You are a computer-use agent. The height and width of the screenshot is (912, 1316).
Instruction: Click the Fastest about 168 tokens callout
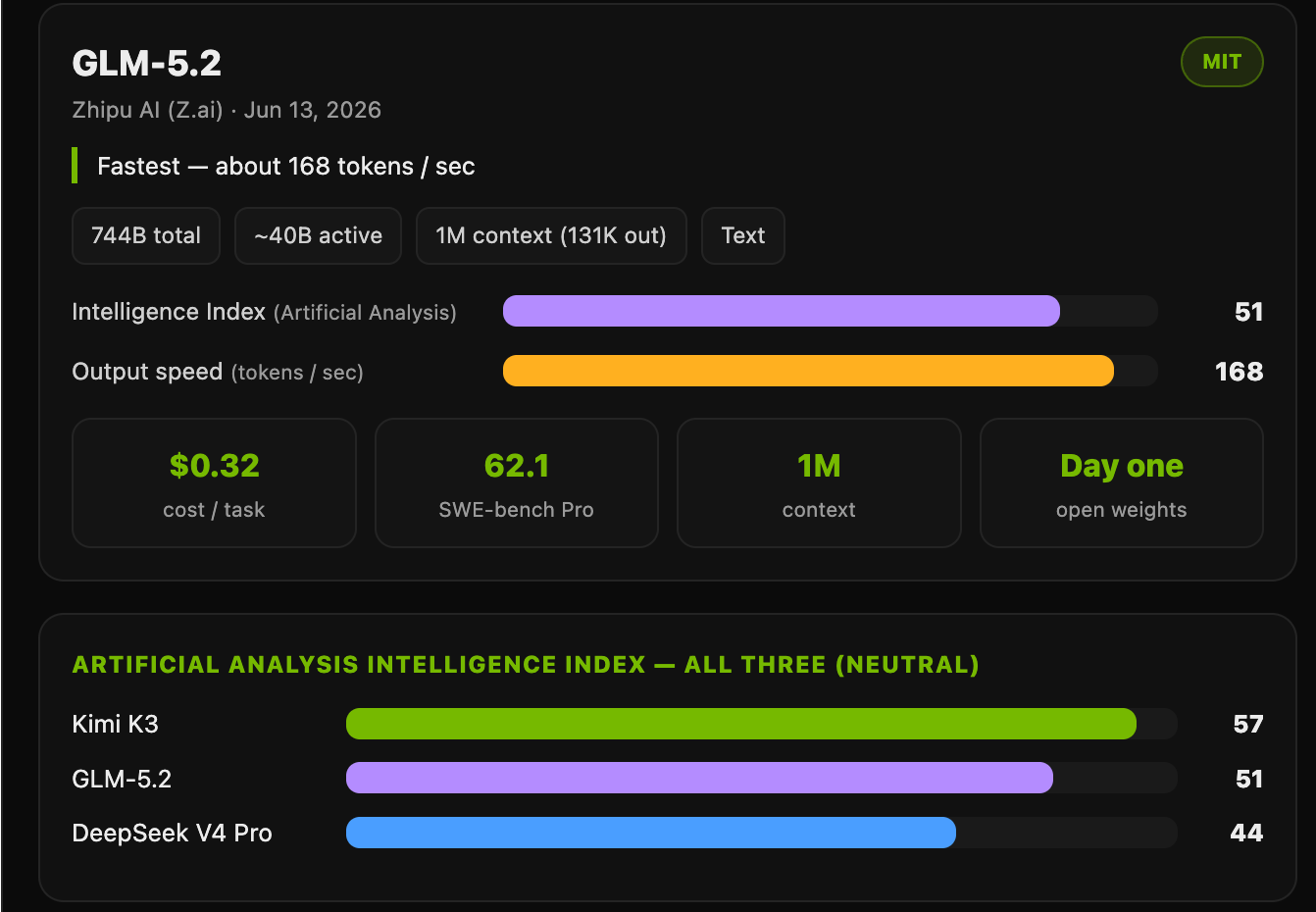click(285, 166)
